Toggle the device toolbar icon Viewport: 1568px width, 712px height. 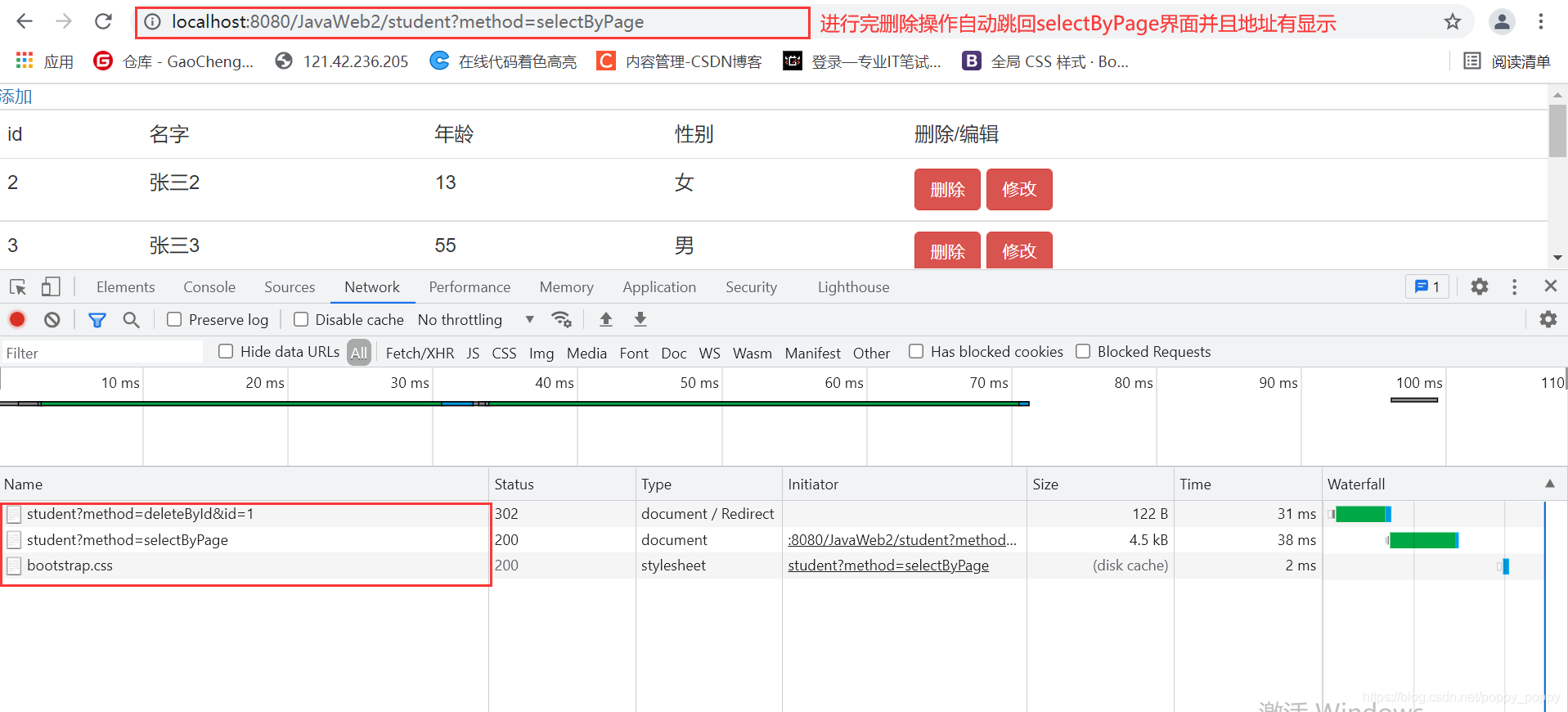pyautogui.click(x=51, y=287)
